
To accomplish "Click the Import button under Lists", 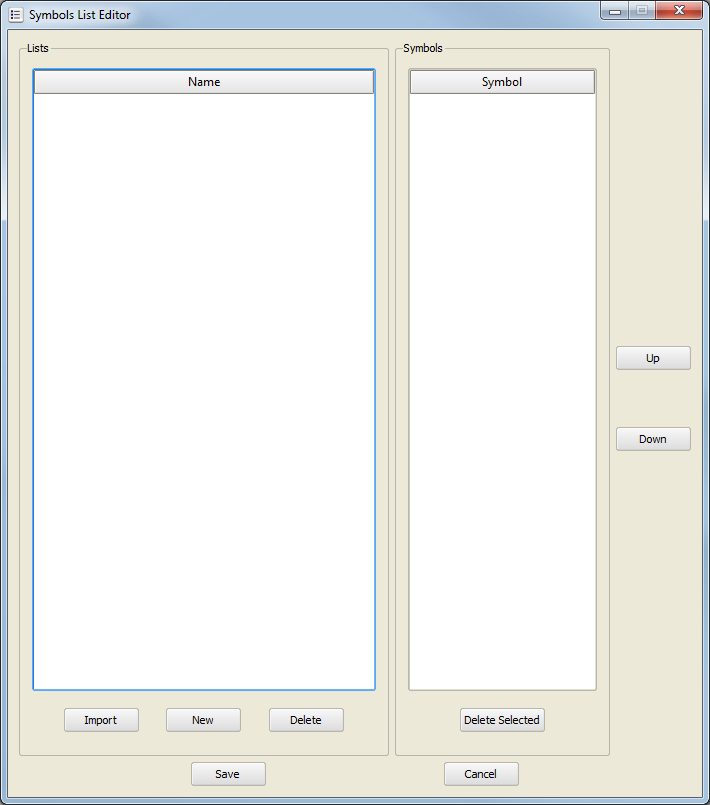I will [x=101, y=720].
